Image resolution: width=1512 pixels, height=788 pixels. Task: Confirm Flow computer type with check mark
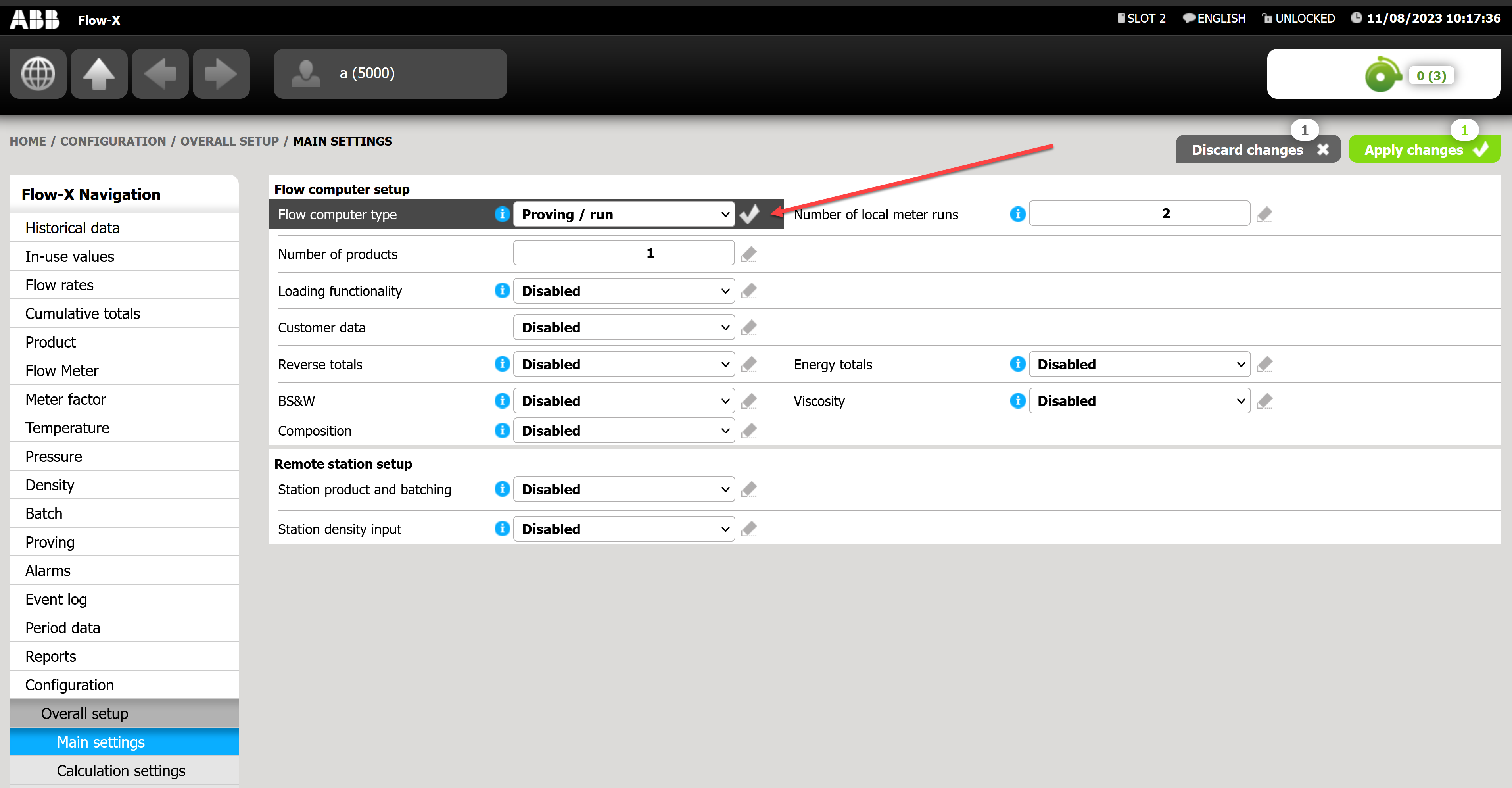[x=750, y=214]
